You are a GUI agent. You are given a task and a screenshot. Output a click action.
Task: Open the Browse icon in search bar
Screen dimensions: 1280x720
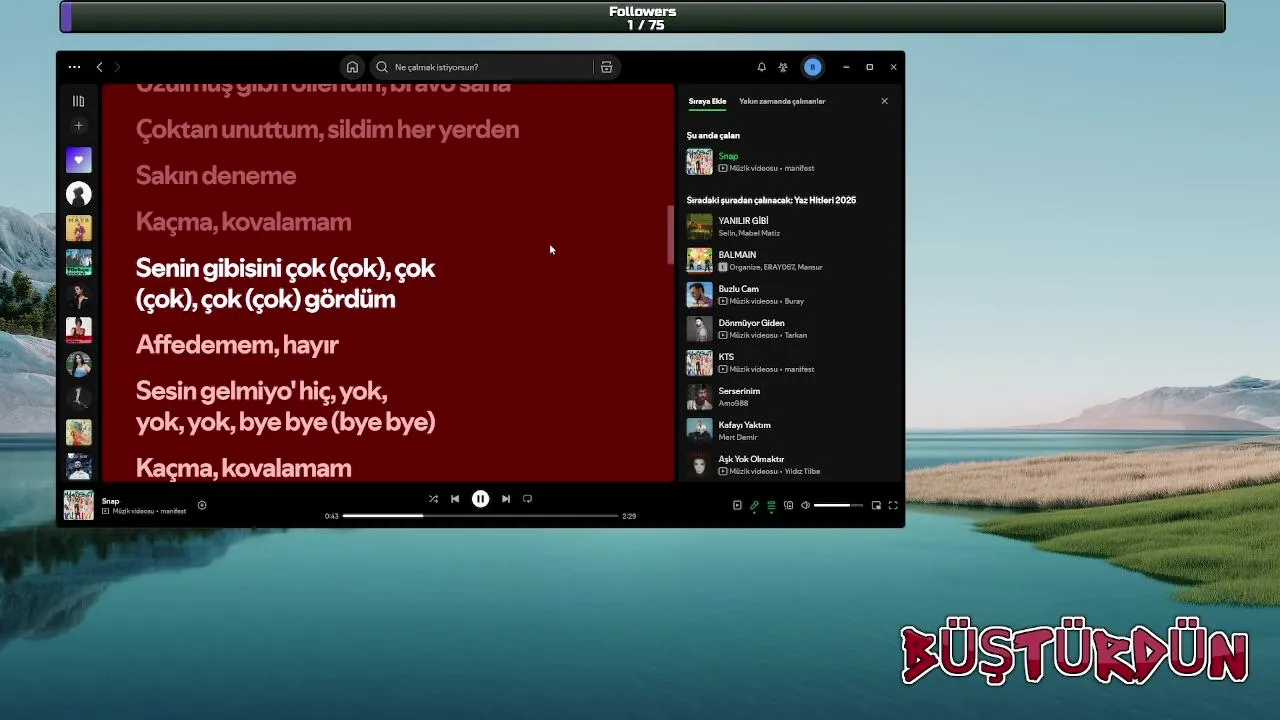[606, 67]
